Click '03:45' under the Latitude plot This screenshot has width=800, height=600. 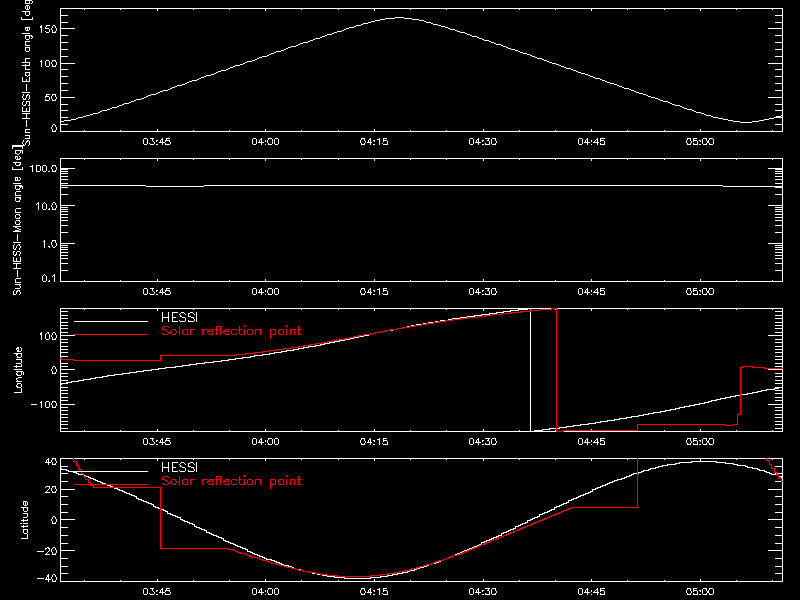point(157,591)
